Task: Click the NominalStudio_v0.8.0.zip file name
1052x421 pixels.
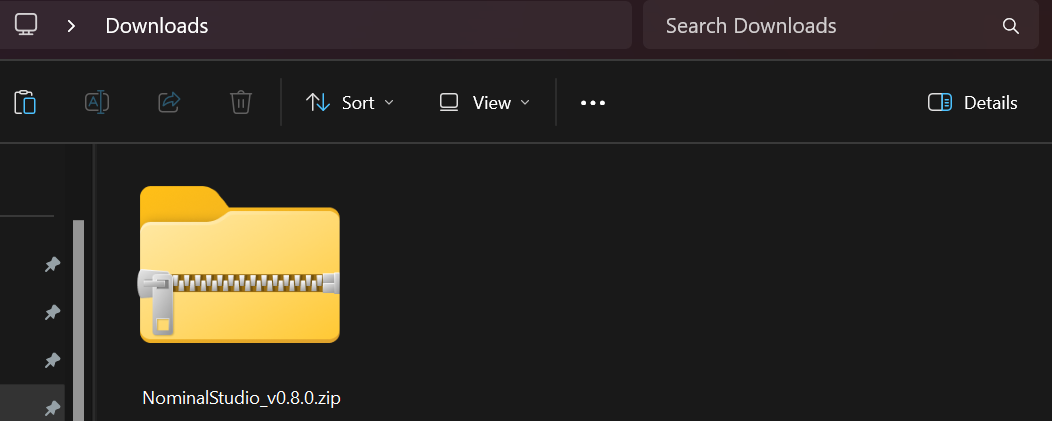Action: pyautogui.click(x=242, y=397)
